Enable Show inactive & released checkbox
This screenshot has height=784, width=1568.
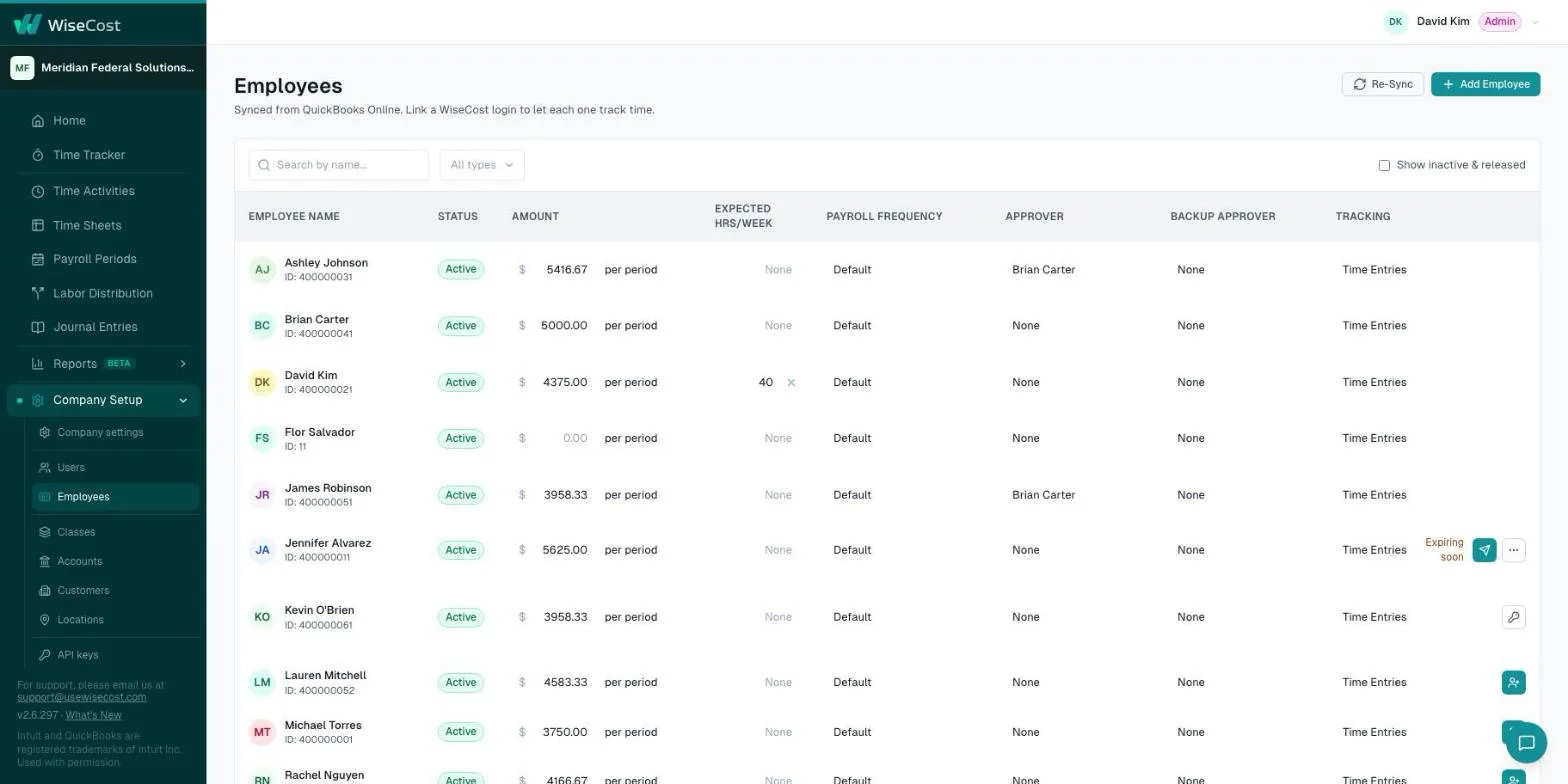pos(1384,166)
